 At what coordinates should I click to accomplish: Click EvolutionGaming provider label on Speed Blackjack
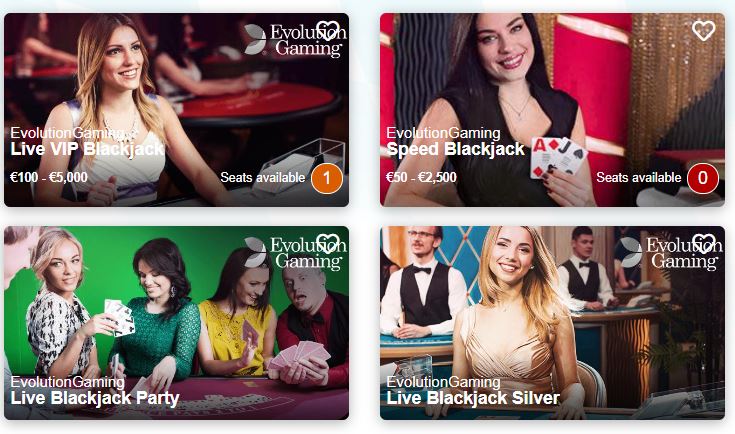[x=443, y=133]
